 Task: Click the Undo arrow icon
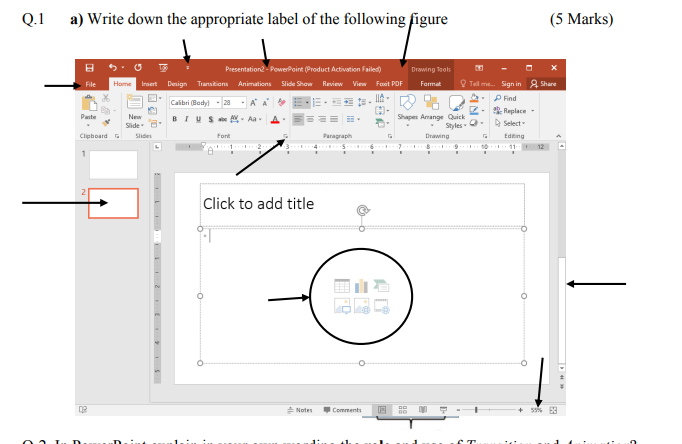pyautogui.click(x=113, y=67)
